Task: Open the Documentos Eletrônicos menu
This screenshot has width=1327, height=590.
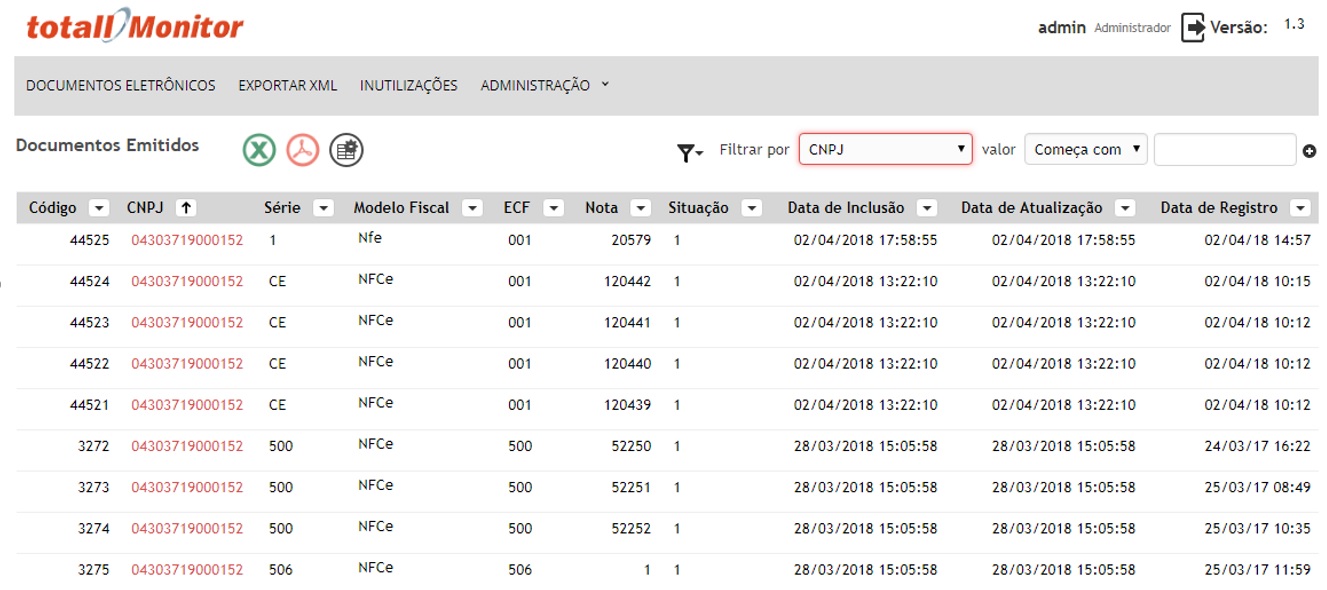Action: pos(121,85)
